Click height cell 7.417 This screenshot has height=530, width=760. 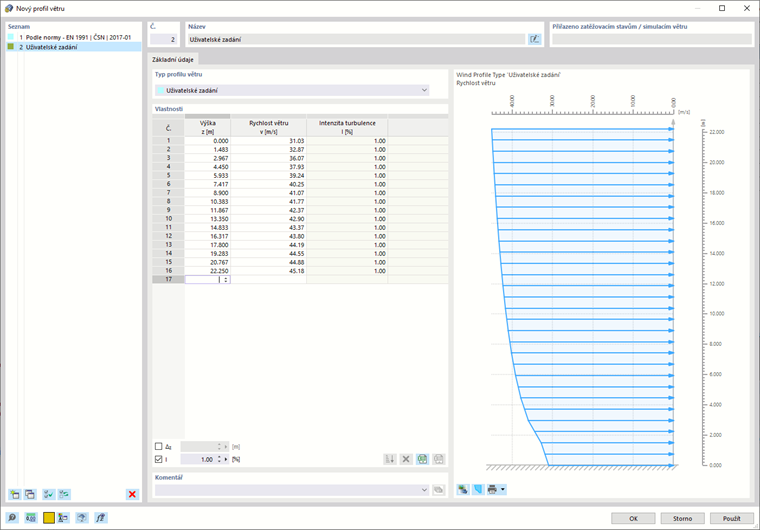[207, 184]
